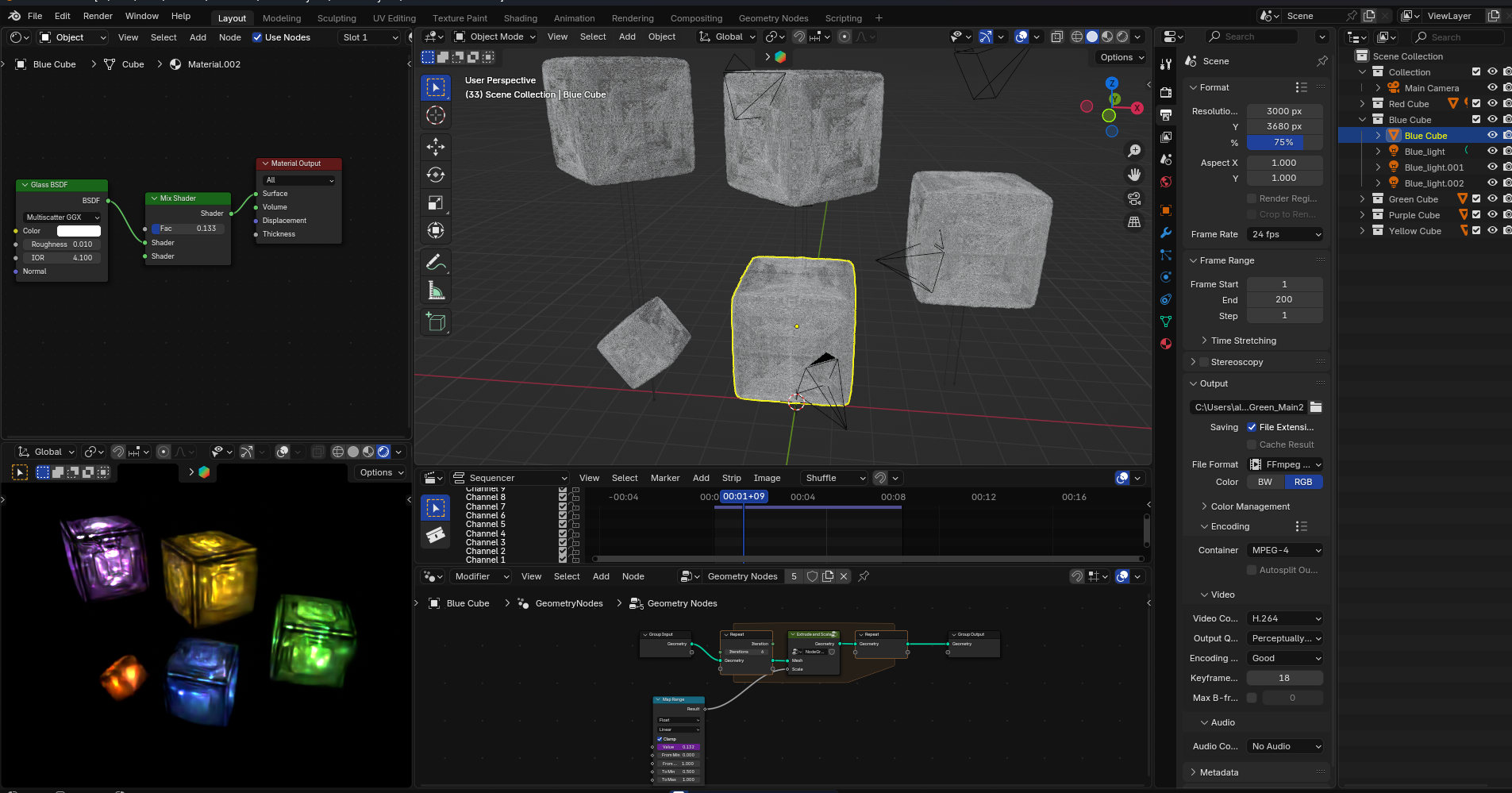Select the Rotate tool in viewport toolbar
This screenshot has height=793, width=1512.
tap(435, 175)
